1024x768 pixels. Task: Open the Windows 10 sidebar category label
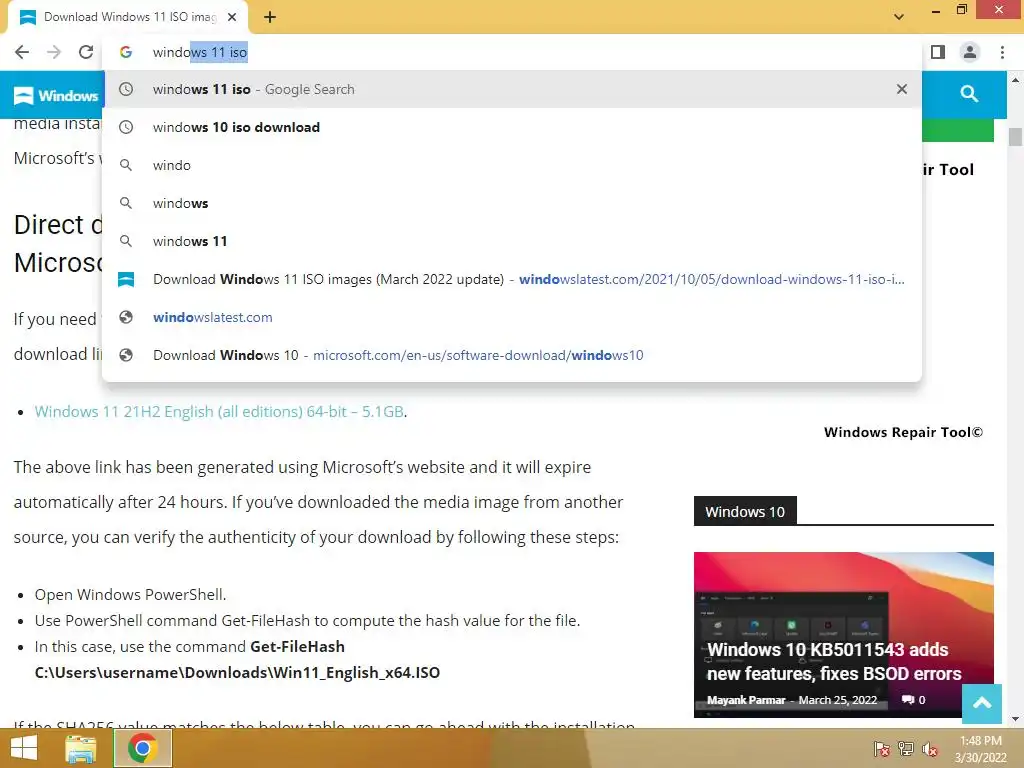[x=745, y=512]
